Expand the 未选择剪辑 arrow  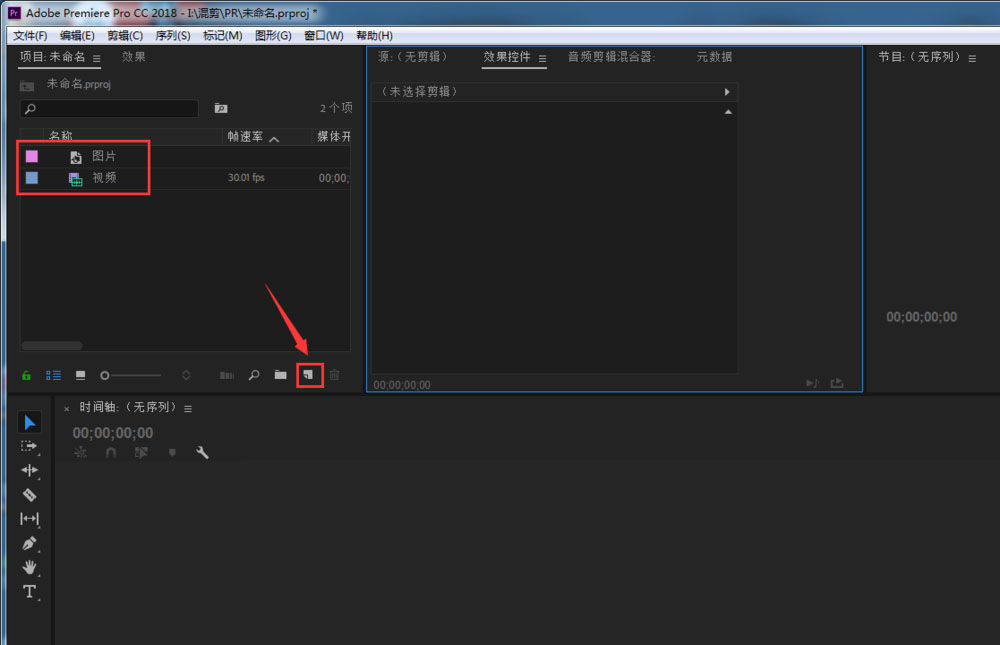727,92
